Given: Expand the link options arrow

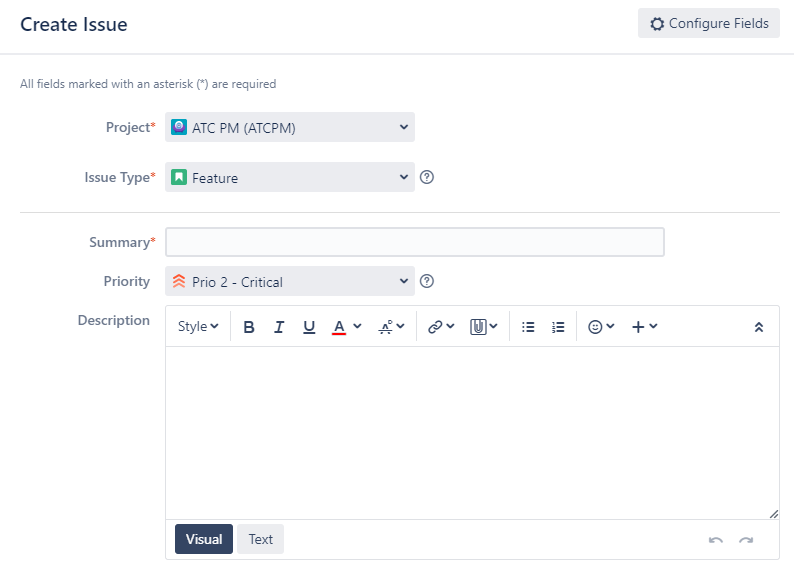Looking at the screenshot, I should tap(450, 326).
